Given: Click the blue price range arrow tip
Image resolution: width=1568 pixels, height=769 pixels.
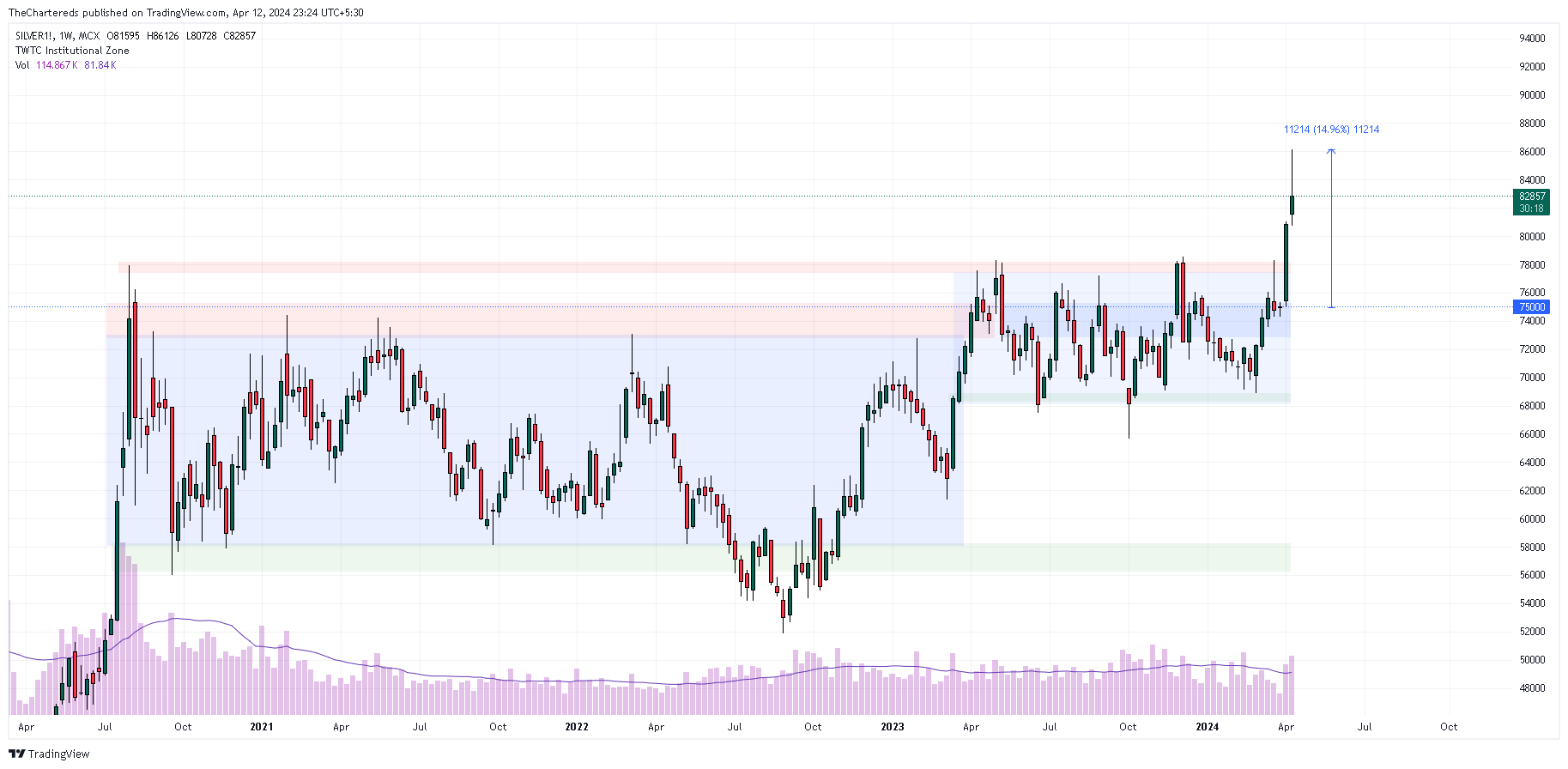Looking at the screenshot, I should tap(1331, 152).
